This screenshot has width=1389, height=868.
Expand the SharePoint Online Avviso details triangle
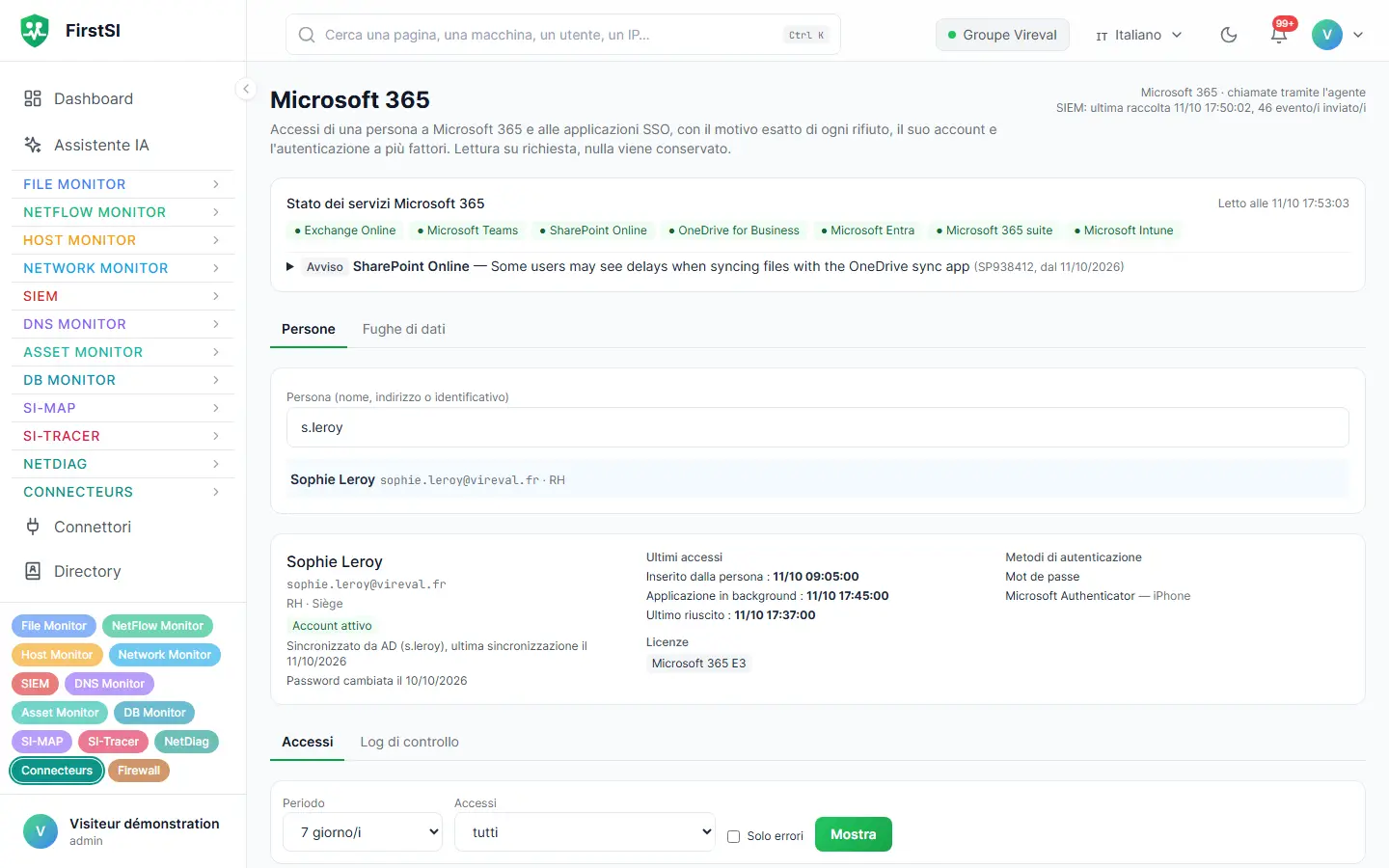[x=290, y=266]
